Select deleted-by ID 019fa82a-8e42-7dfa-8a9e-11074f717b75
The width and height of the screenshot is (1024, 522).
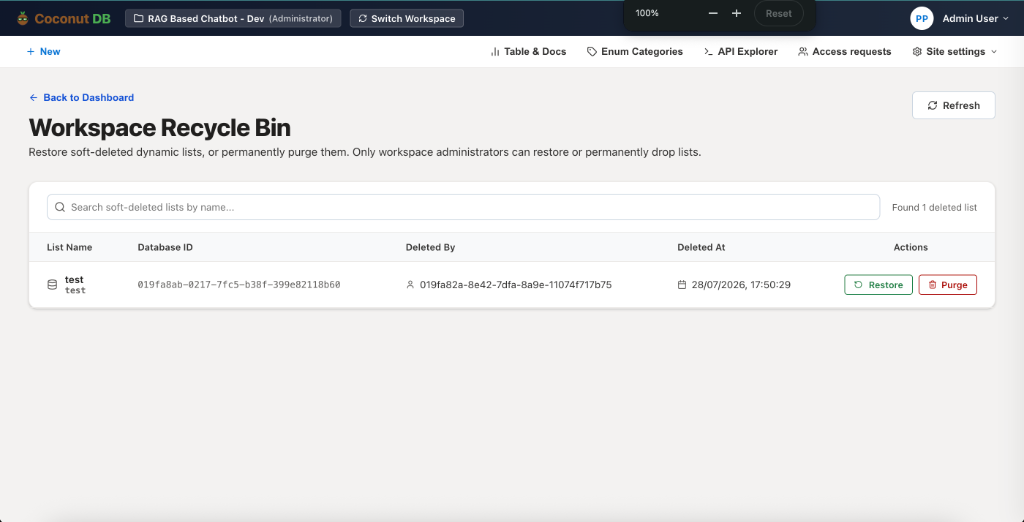[x=515, y=285]
